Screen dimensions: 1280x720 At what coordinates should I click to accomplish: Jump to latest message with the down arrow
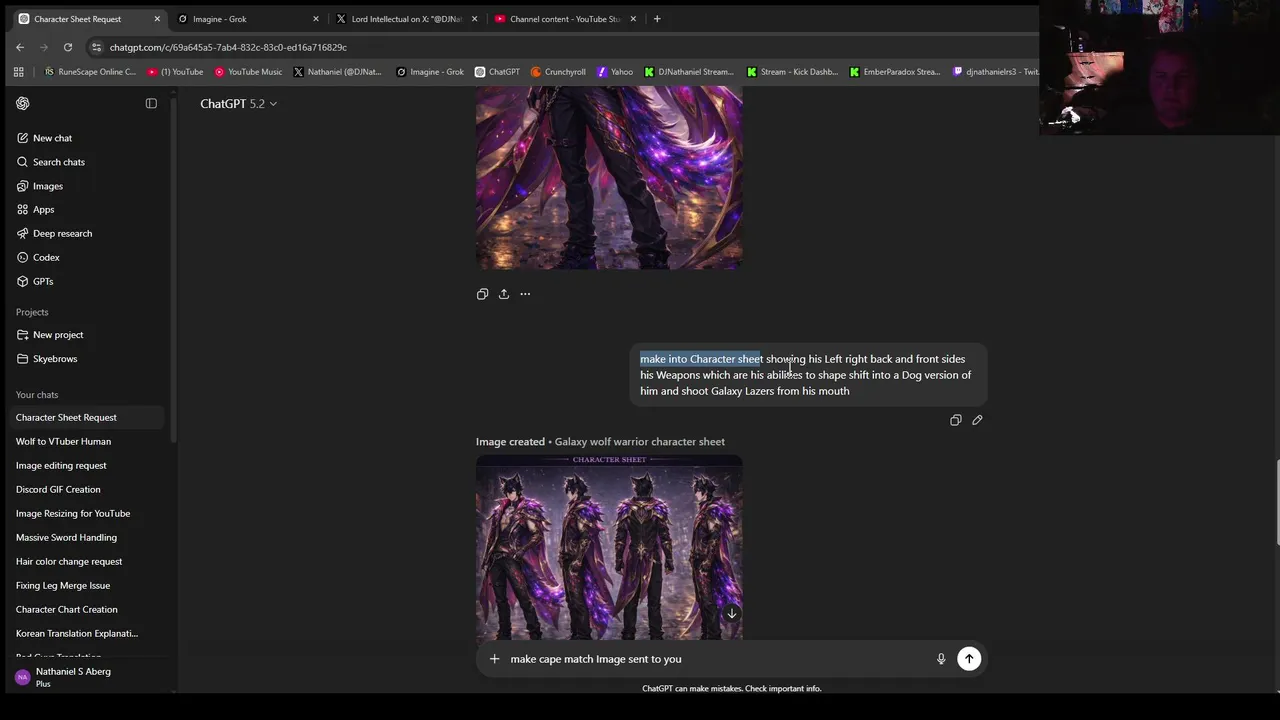(732, 613)
